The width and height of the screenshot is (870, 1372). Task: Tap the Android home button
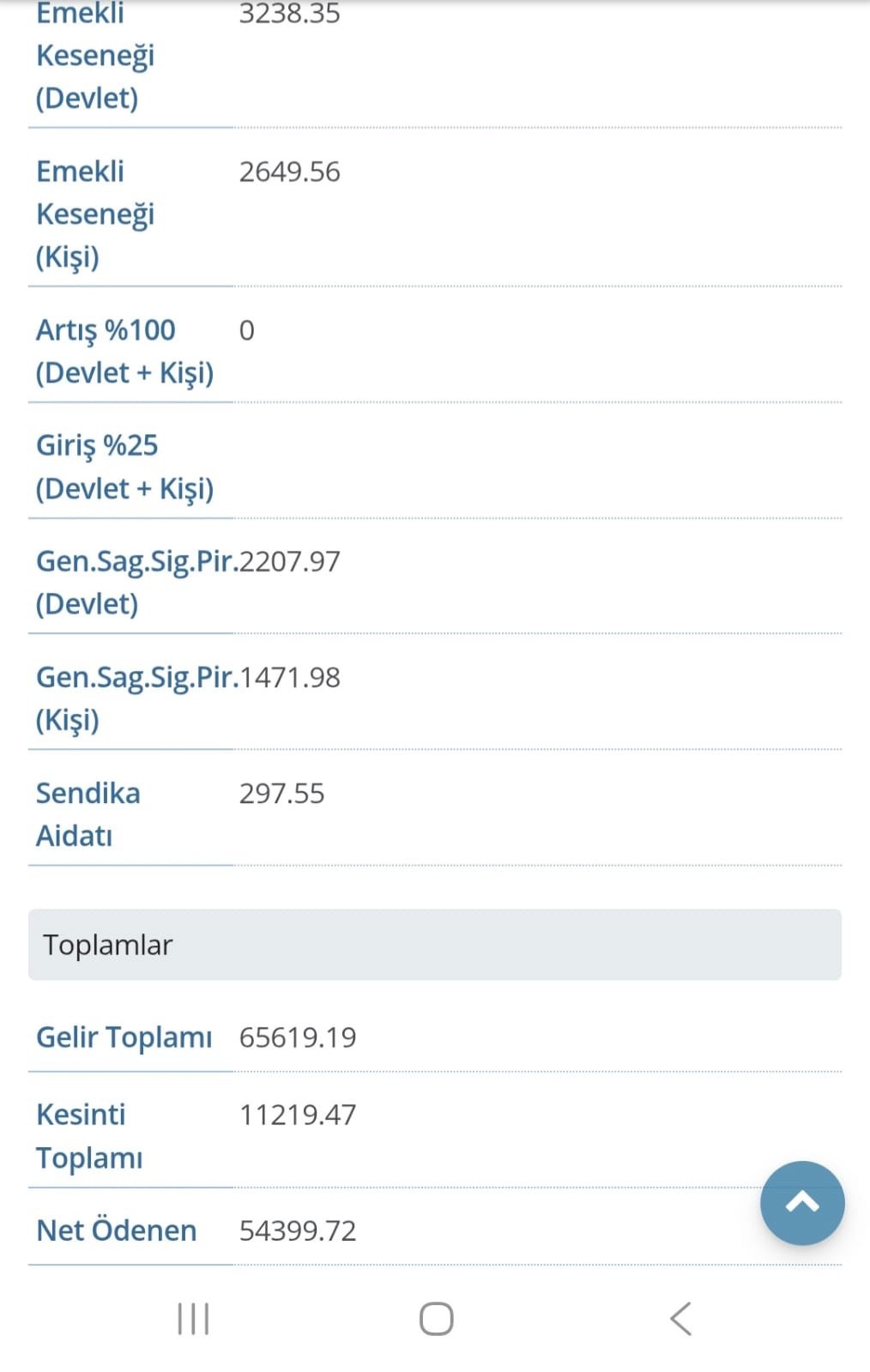click(436, 1318)
